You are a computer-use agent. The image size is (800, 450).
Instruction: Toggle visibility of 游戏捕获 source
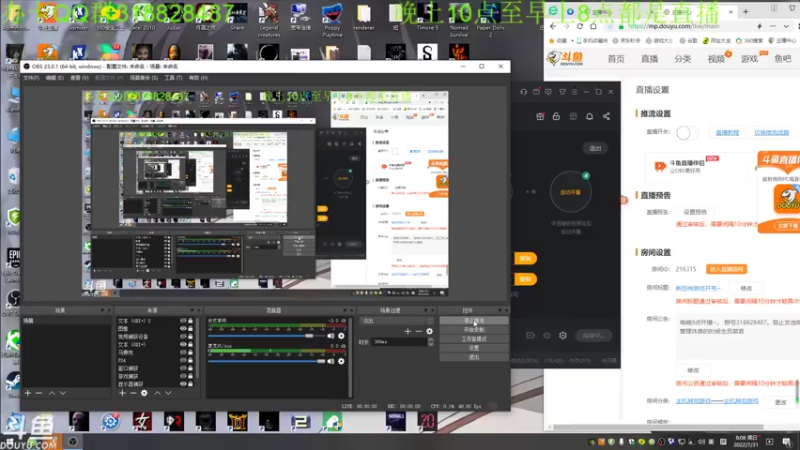point(183,376)
